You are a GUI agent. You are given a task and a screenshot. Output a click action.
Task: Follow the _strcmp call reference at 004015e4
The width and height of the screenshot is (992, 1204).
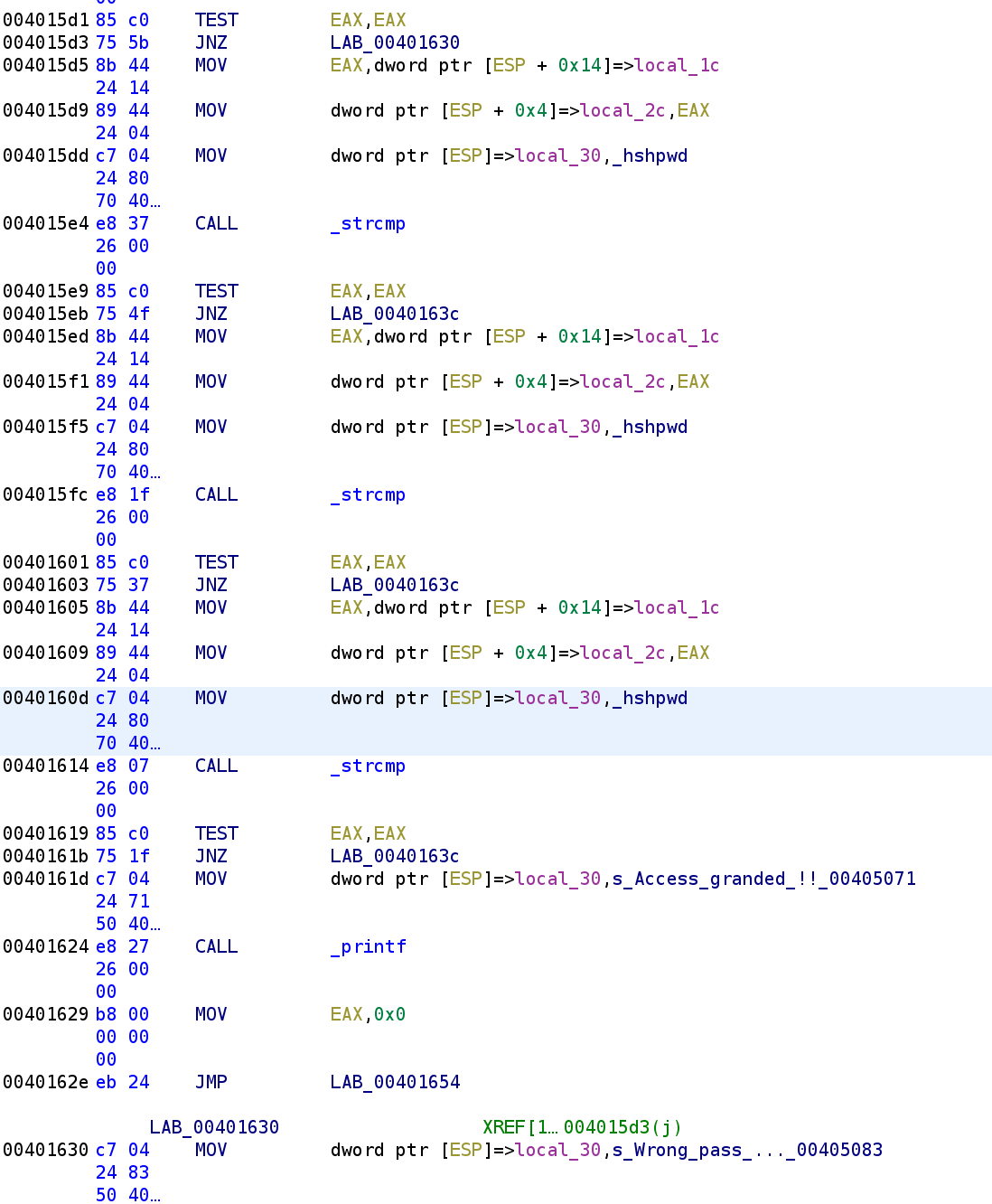click(x=367, y=222)
